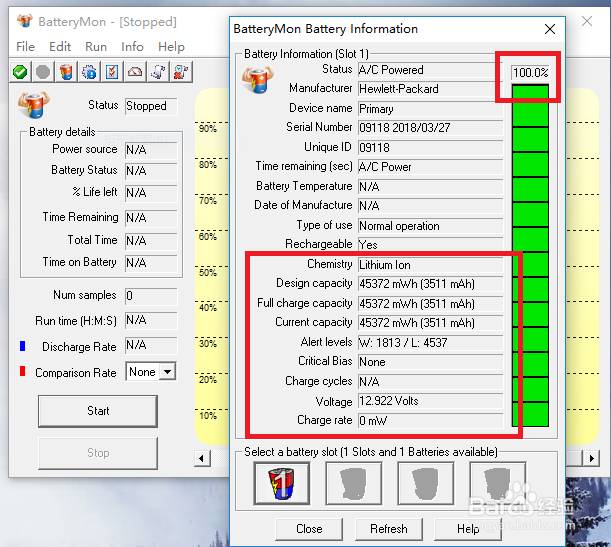Viewport: 611px width, 547px height.
Task: Click the Type of use value Normal operation
Action: [x=431, y=226]
